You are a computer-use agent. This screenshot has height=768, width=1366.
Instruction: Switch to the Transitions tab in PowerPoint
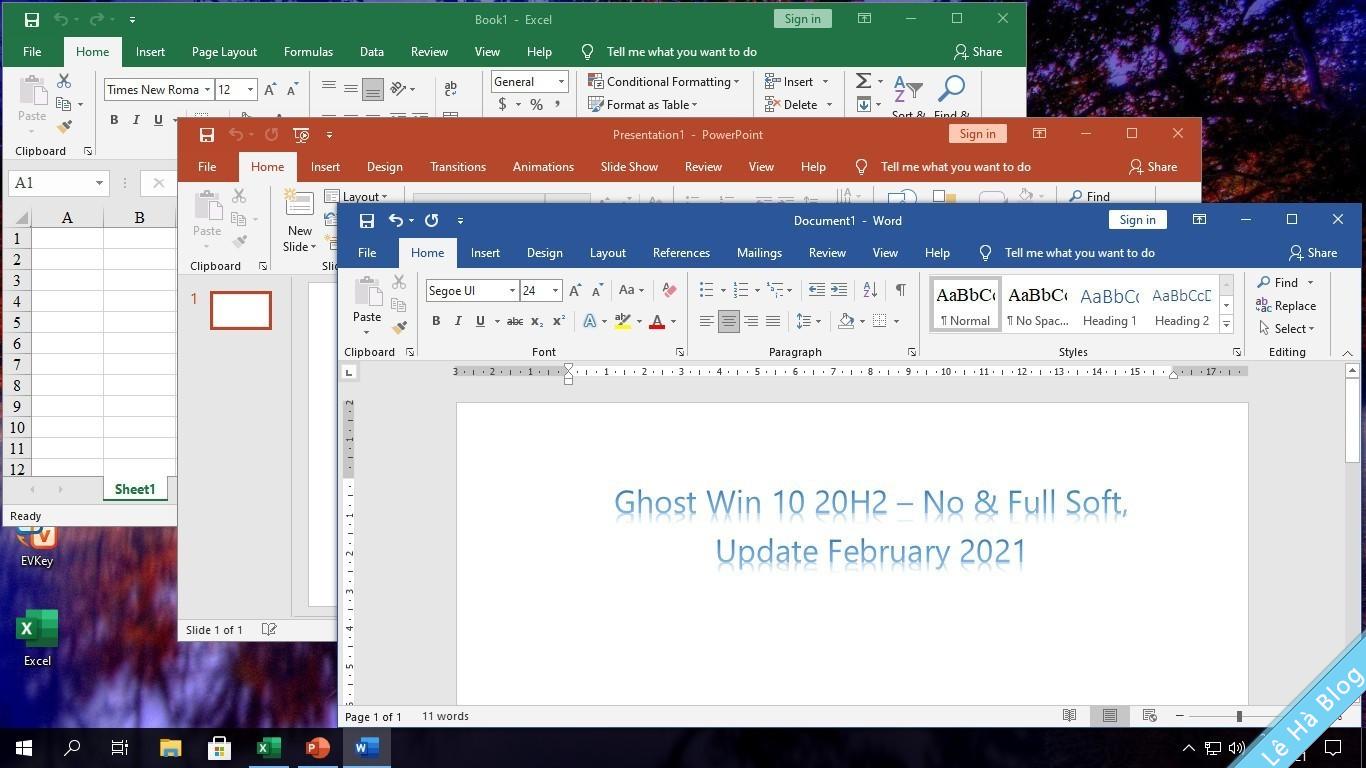point(457,167)
